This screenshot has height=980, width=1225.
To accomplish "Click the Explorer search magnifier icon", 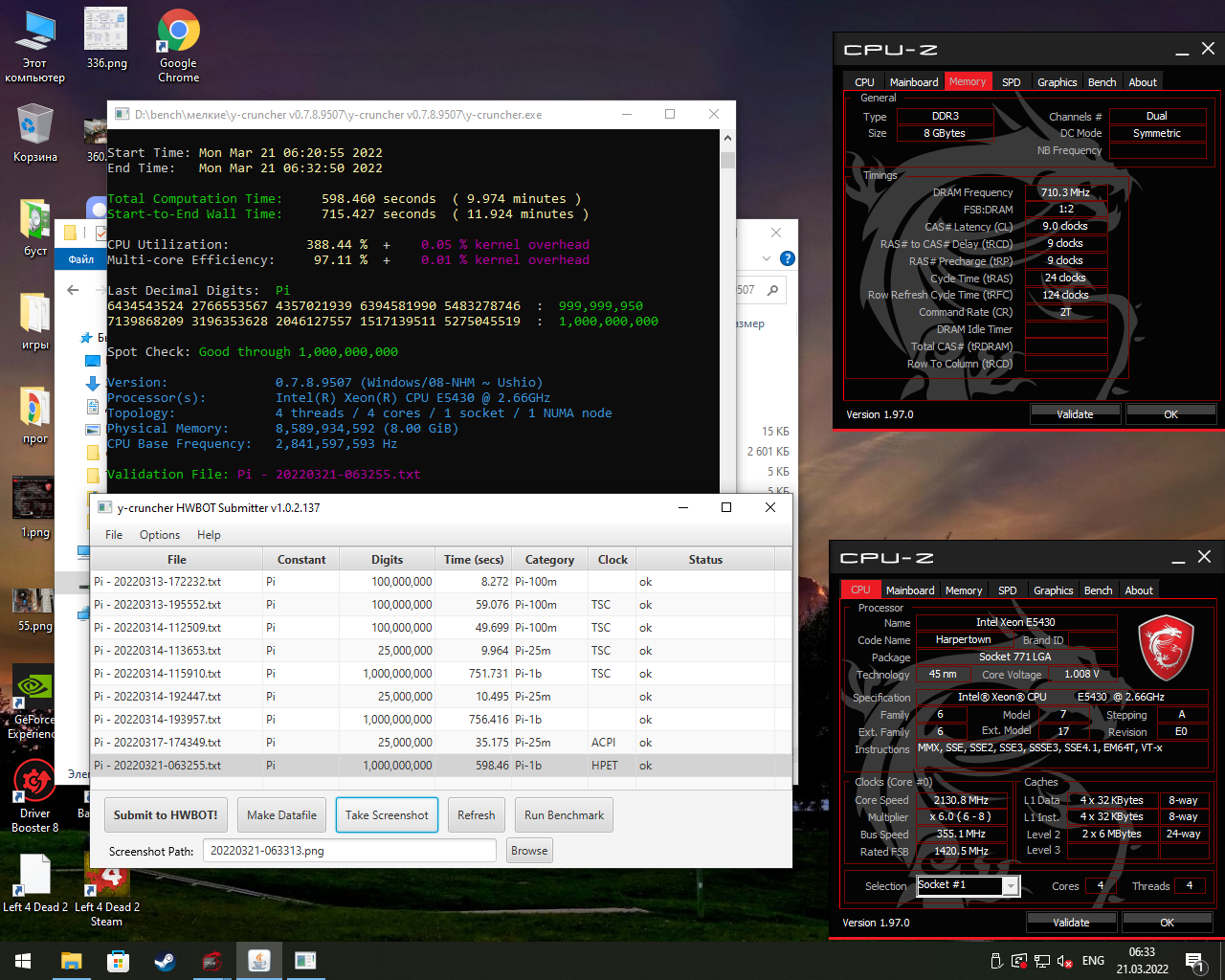I will (772, 290).
